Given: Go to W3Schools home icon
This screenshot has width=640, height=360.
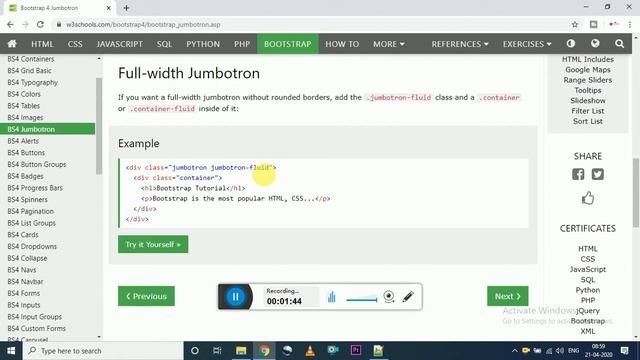Looking at the screenshot, I should 12,44.
